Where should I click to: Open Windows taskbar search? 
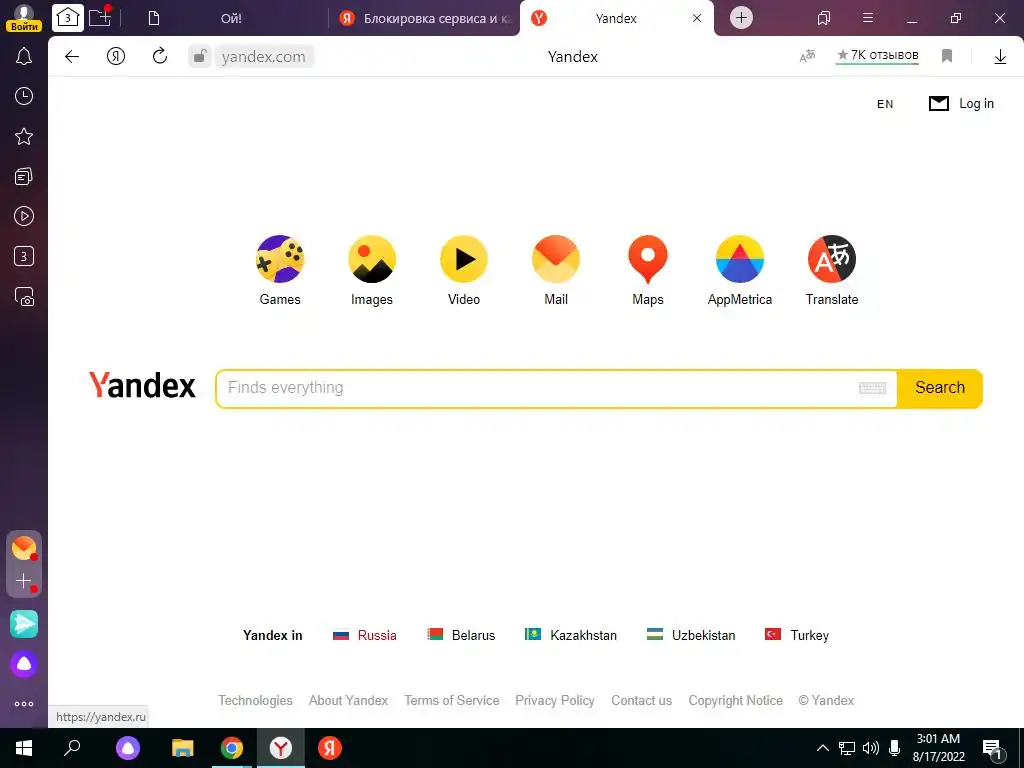coord(72,748)
